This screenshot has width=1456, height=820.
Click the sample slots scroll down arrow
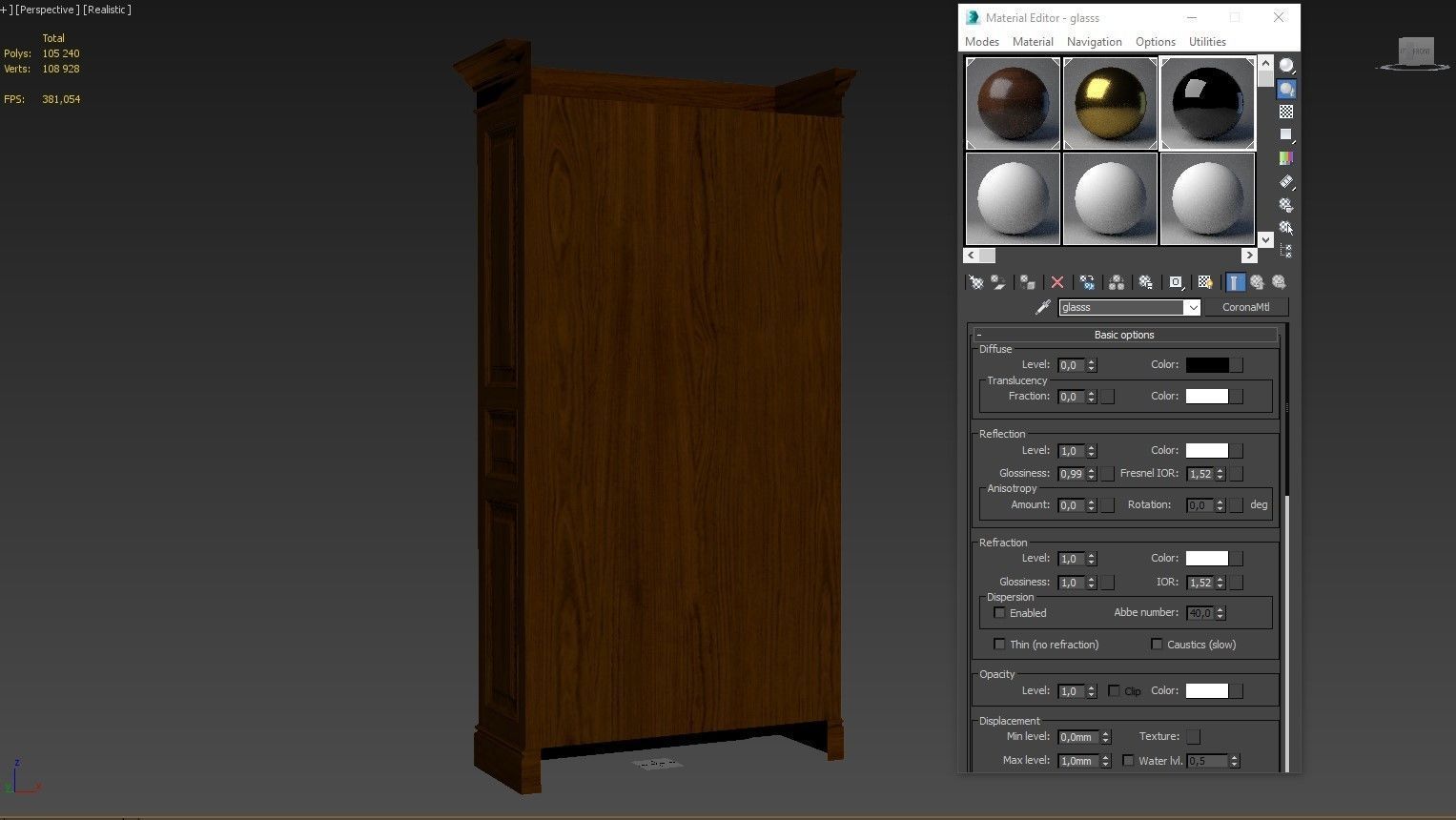(1265, 239)
